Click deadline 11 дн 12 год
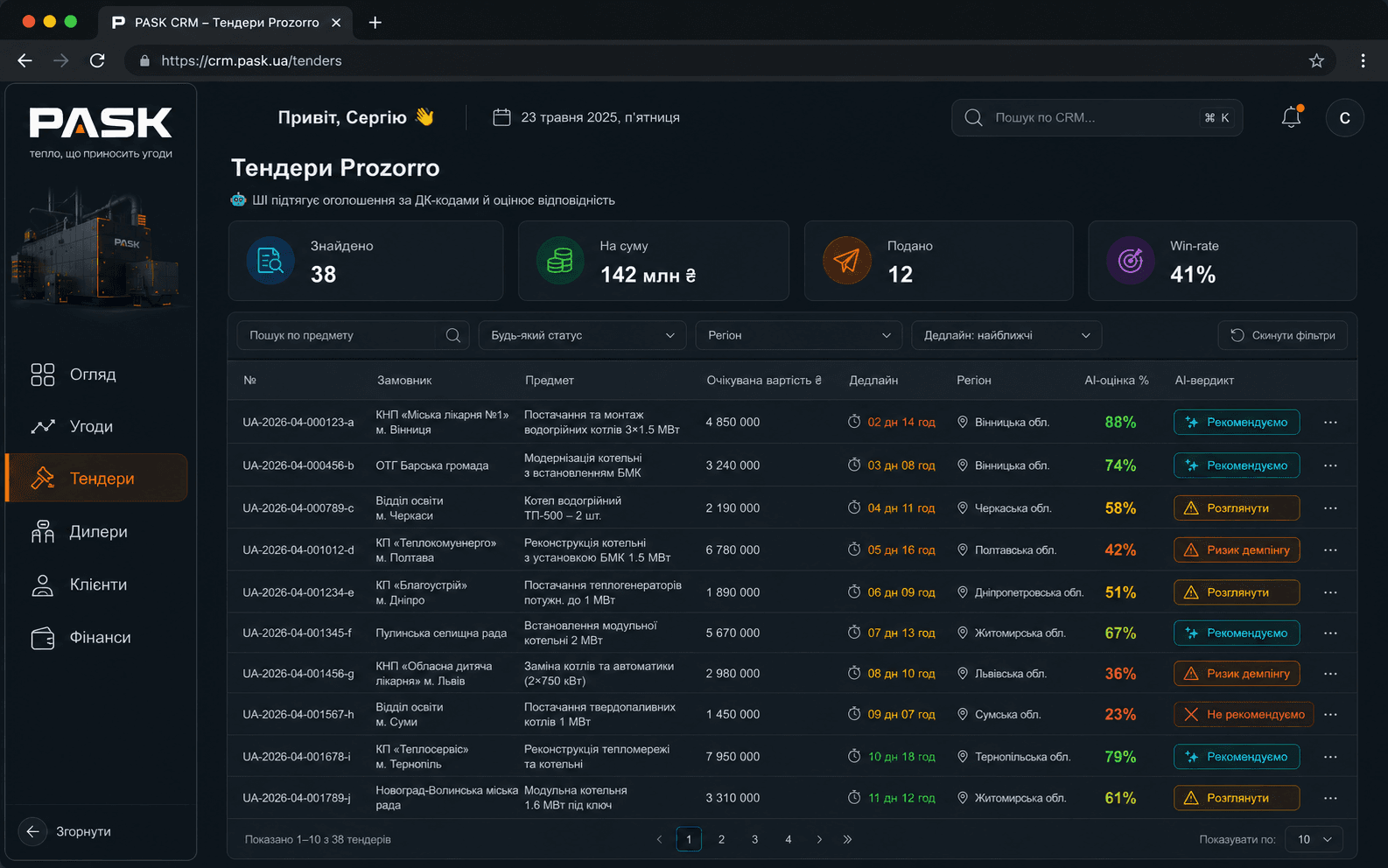The height and width of the screenshot is (868, 1388). pyautogui.click(x=901, y=798)
